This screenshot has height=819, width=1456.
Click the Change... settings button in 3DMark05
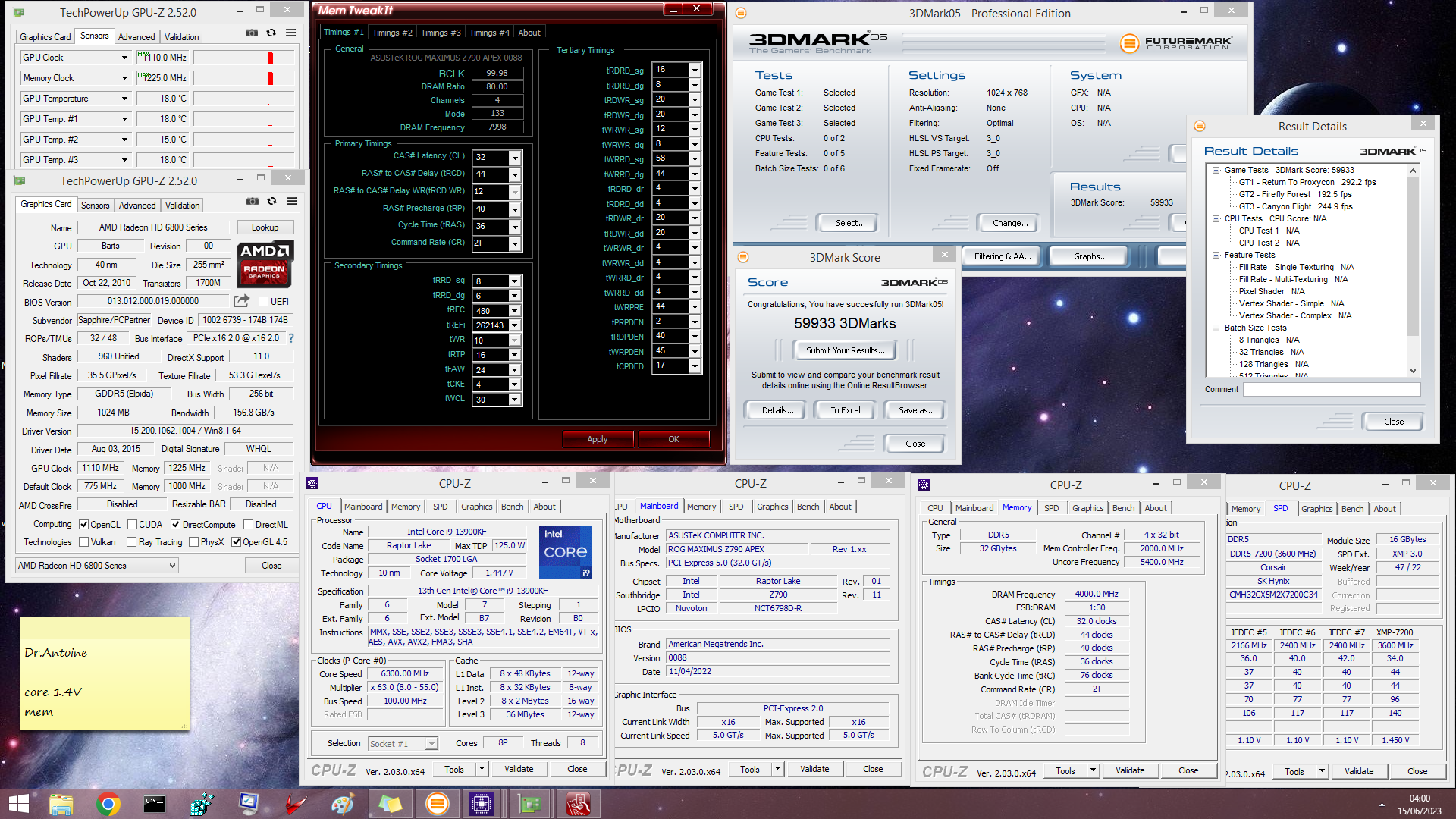(1010, 223)
